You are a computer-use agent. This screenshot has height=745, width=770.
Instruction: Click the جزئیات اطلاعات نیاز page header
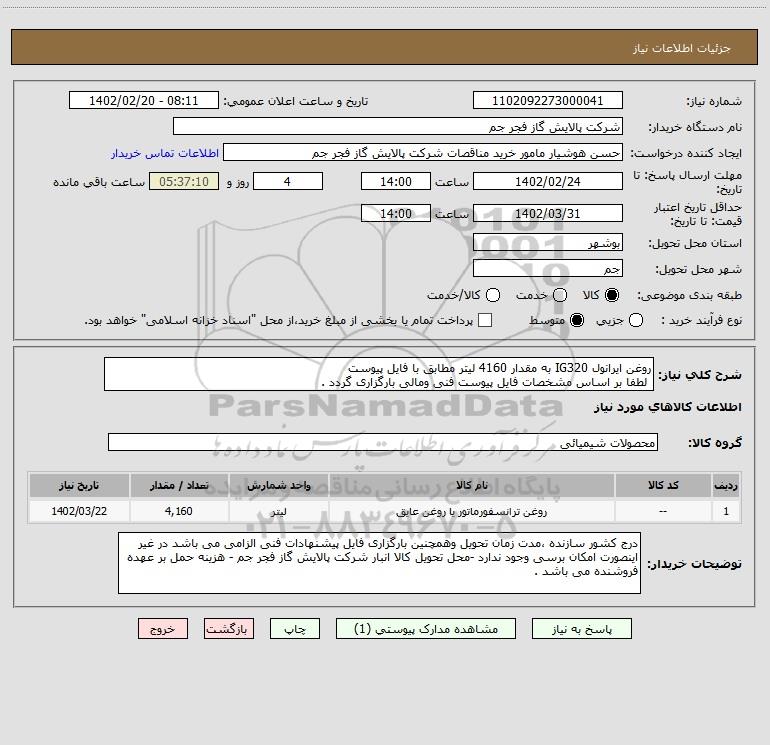tap(681, 48)
